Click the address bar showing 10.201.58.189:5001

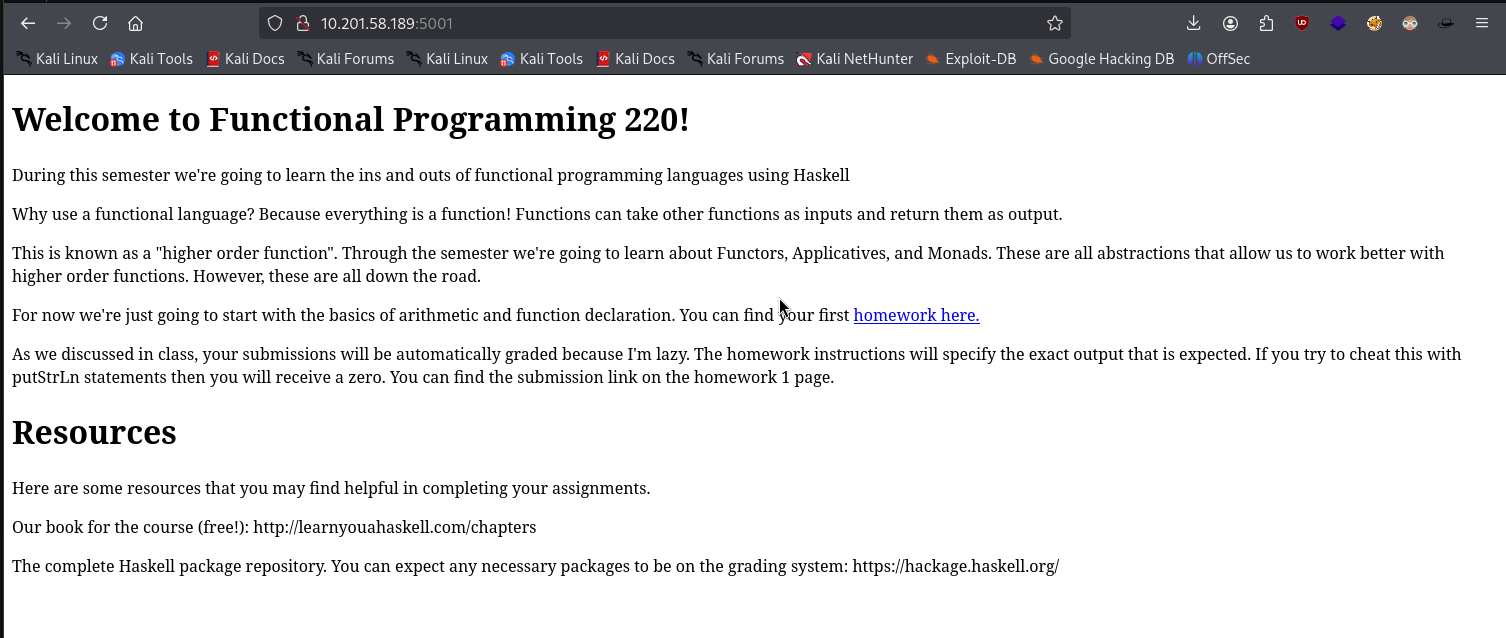[x=650, y=23]
